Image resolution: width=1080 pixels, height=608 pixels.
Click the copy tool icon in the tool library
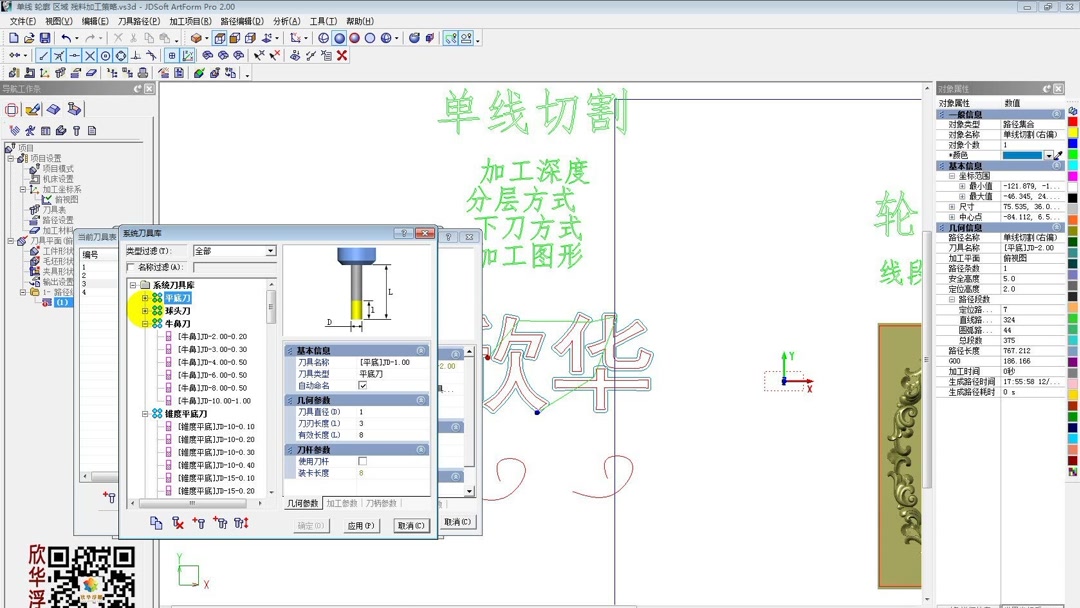click(157, 522)
